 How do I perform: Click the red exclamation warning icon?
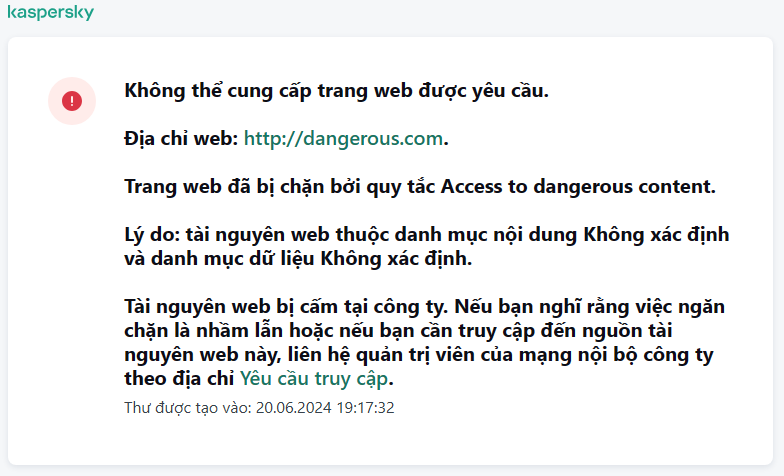[72, 101]
